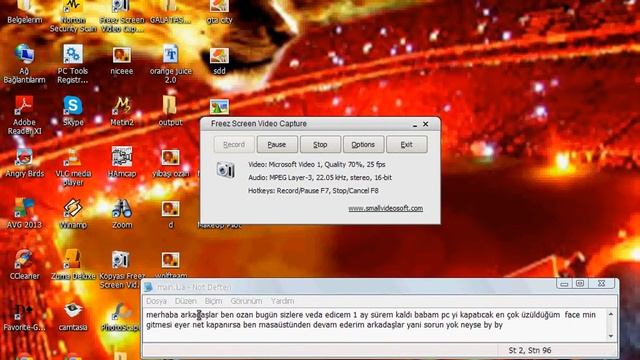
Task: Open Biçim menu in Not Defteri
Action: [213, 301]
